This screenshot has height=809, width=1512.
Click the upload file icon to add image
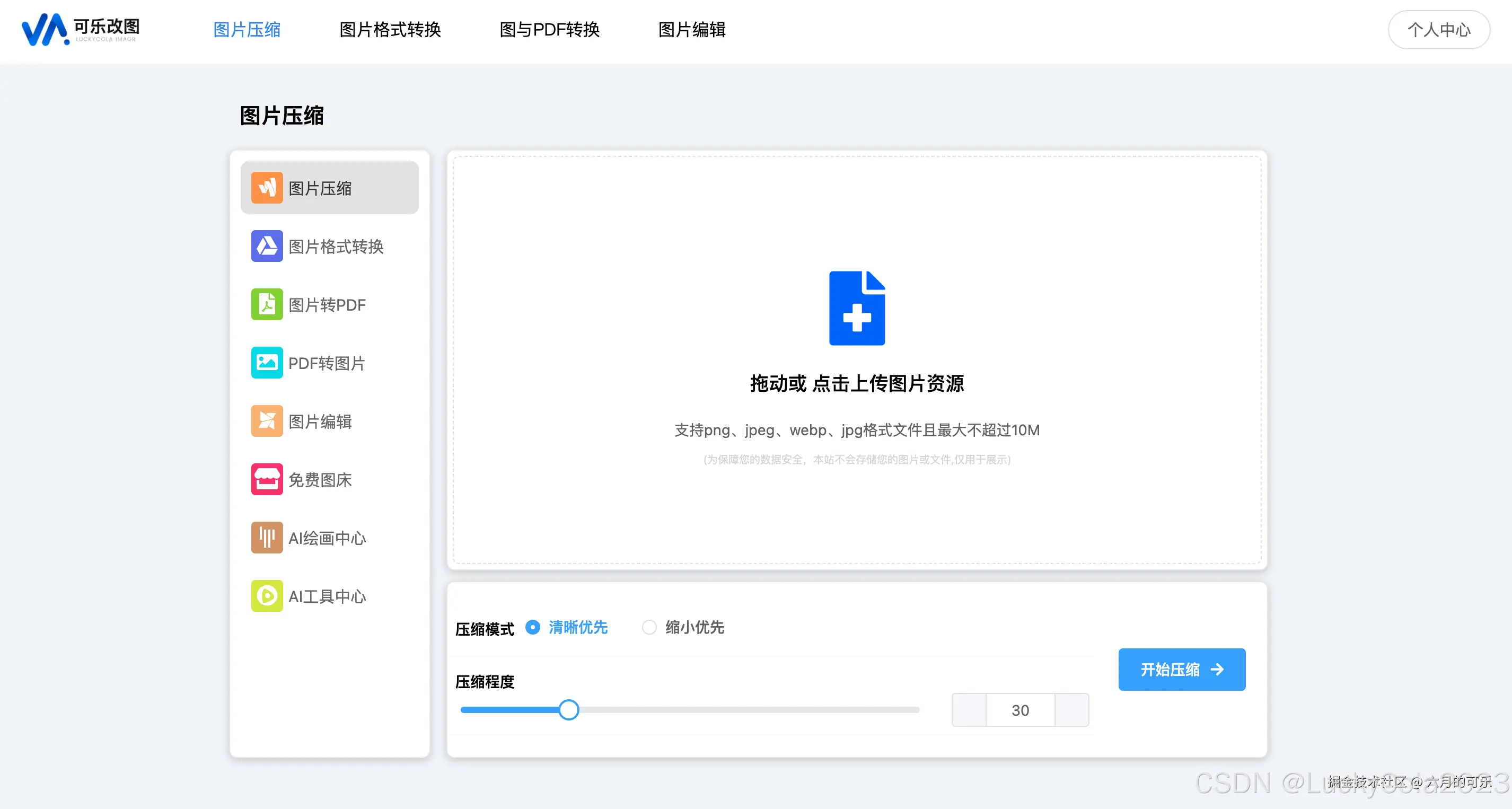point(856,308)
